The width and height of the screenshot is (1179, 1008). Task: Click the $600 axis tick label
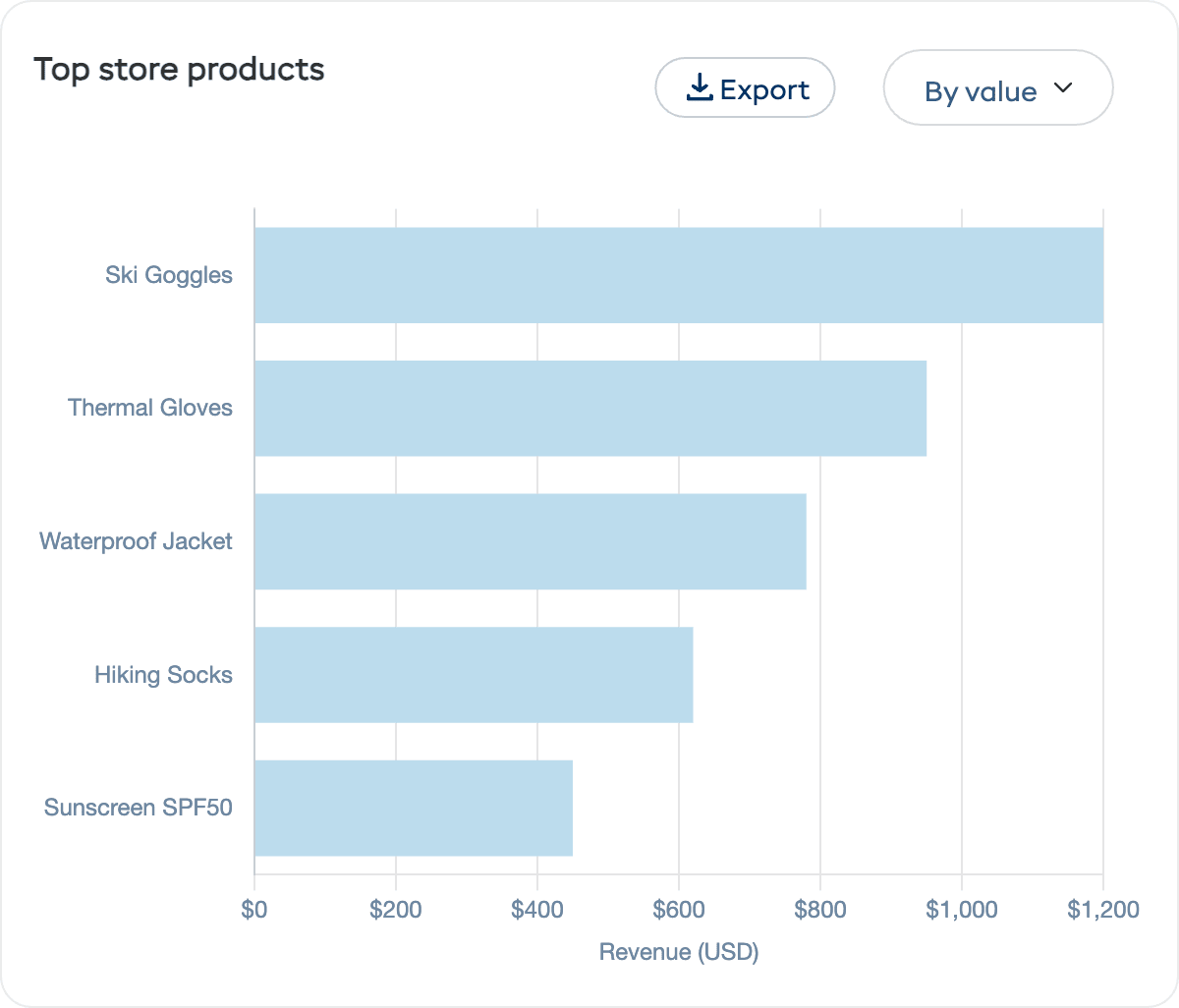679,911
